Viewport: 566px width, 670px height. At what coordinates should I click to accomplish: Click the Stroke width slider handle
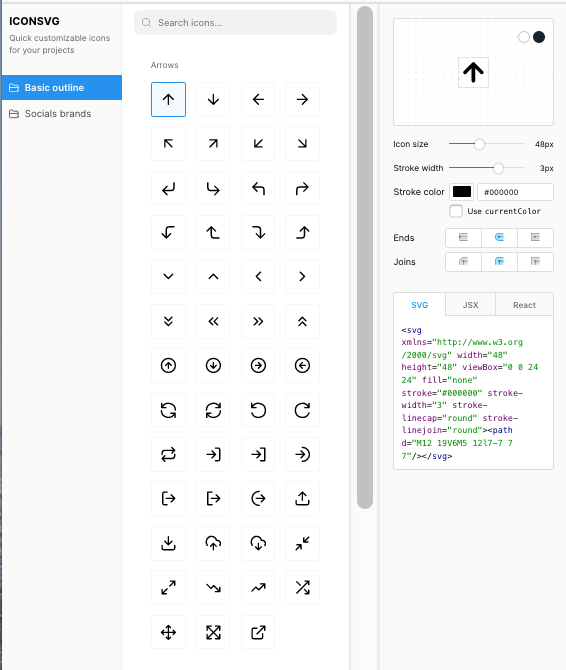click(498, 168)
